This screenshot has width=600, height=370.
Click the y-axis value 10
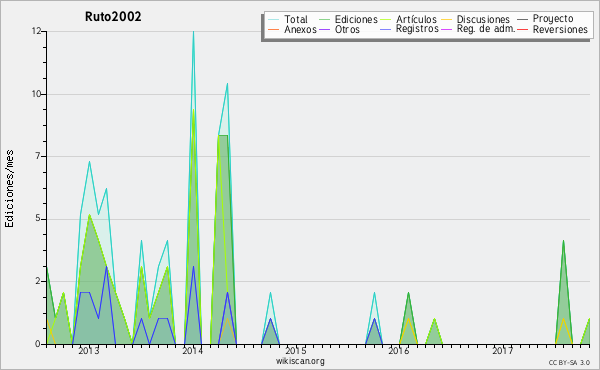pos(36,94)
